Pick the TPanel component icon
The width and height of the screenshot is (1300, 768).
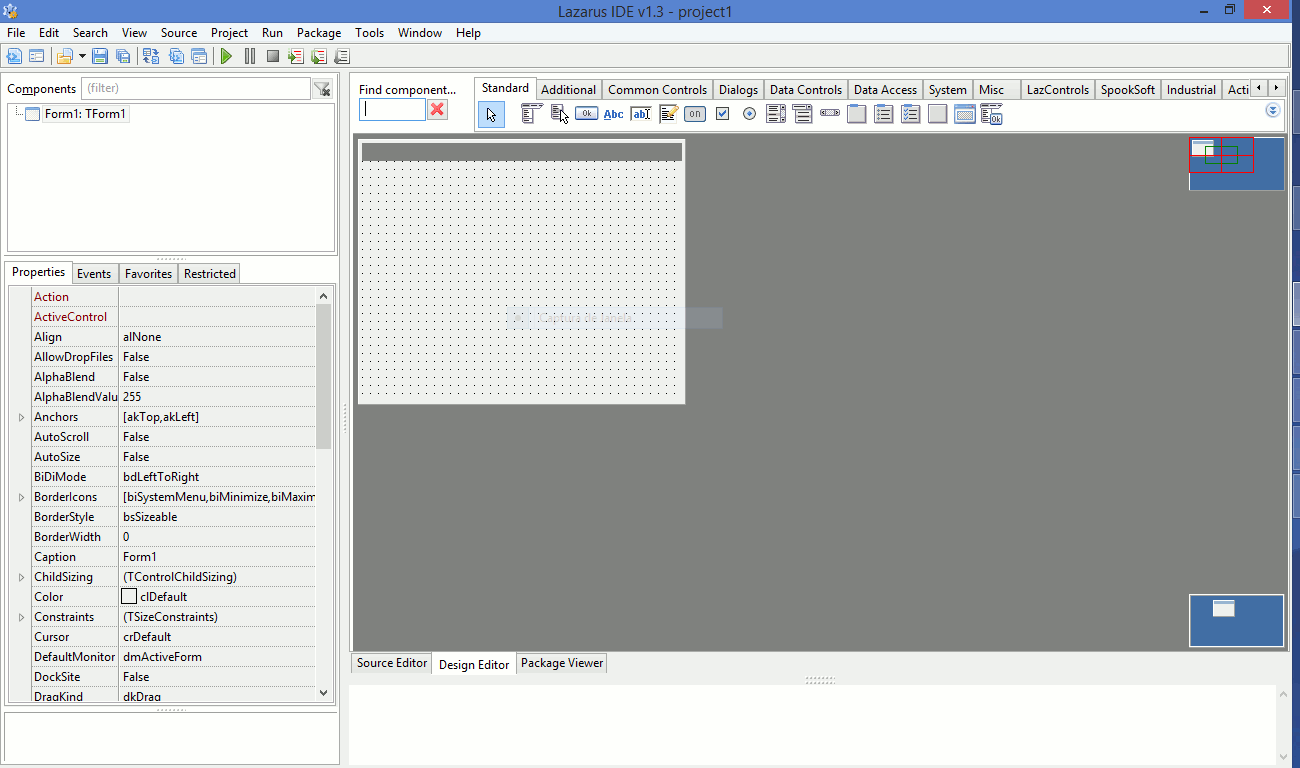938,114
